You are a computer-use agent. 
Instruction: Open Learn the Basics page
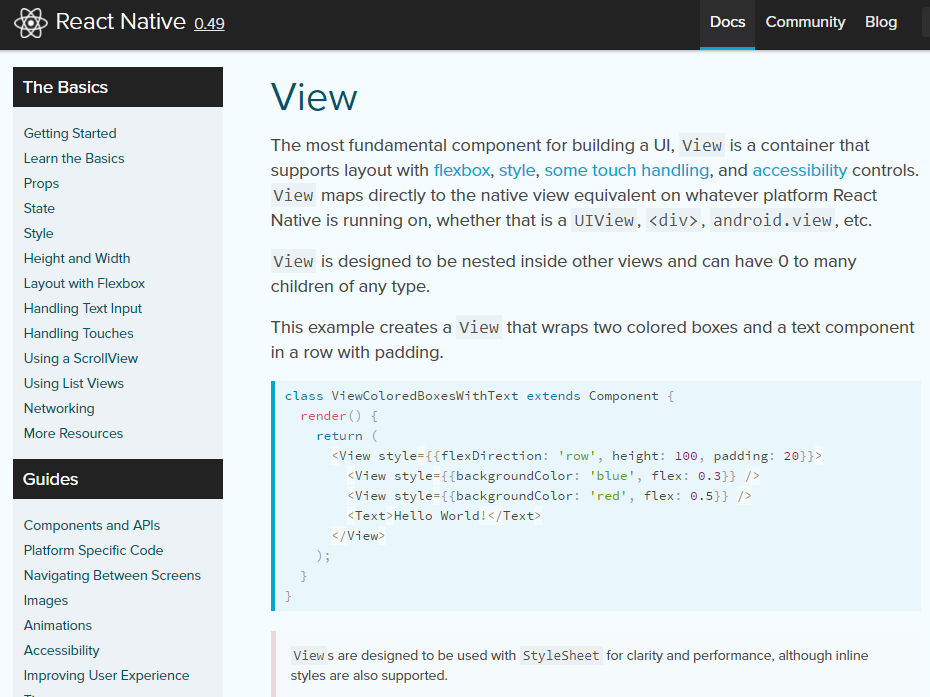(x=74, y=158)
